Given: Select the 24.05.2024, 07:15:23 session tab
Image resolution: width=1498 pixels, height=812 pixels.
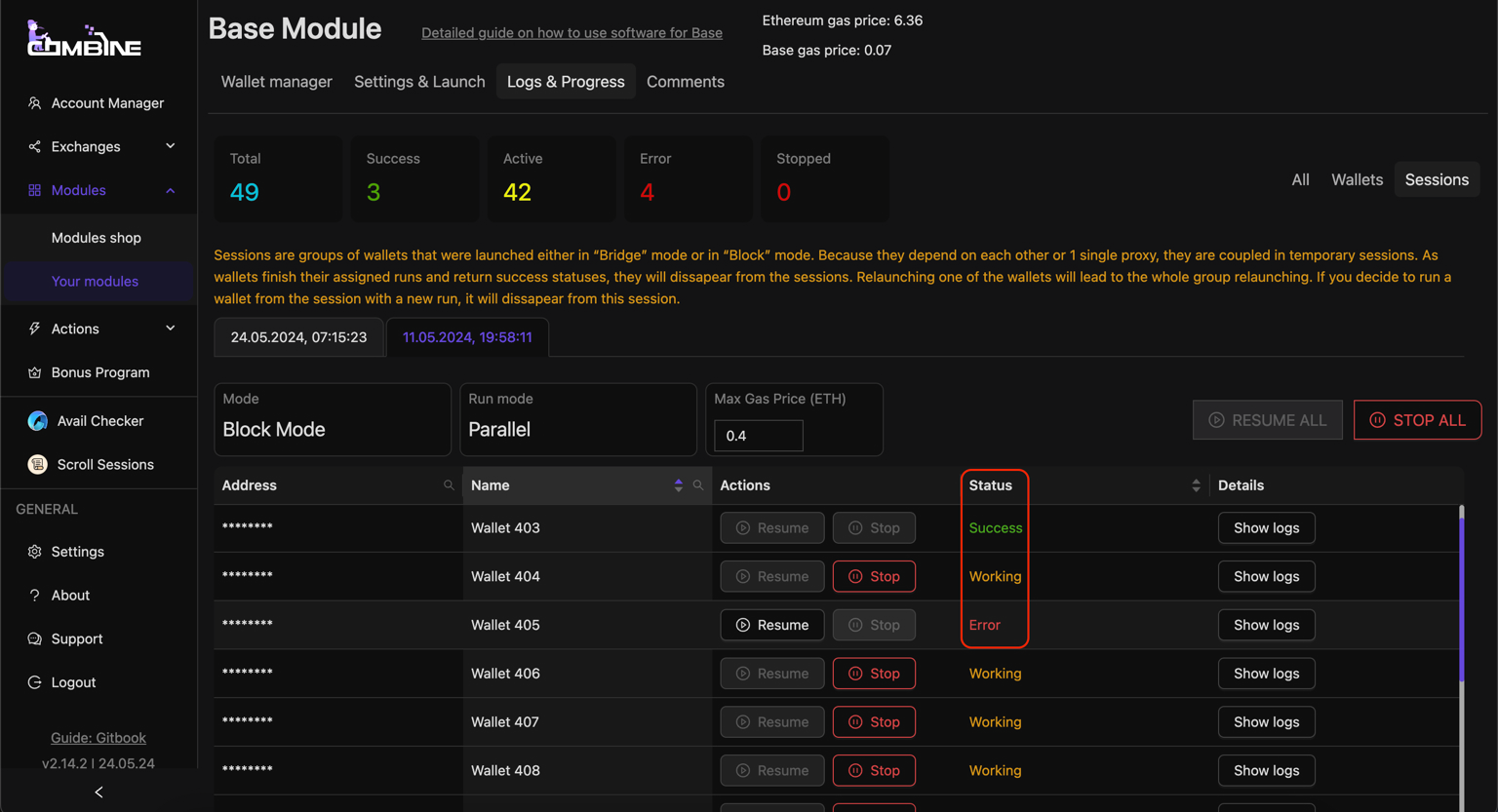Looking at the screenshot, I should pyautogui.click(x=298, y=337).
